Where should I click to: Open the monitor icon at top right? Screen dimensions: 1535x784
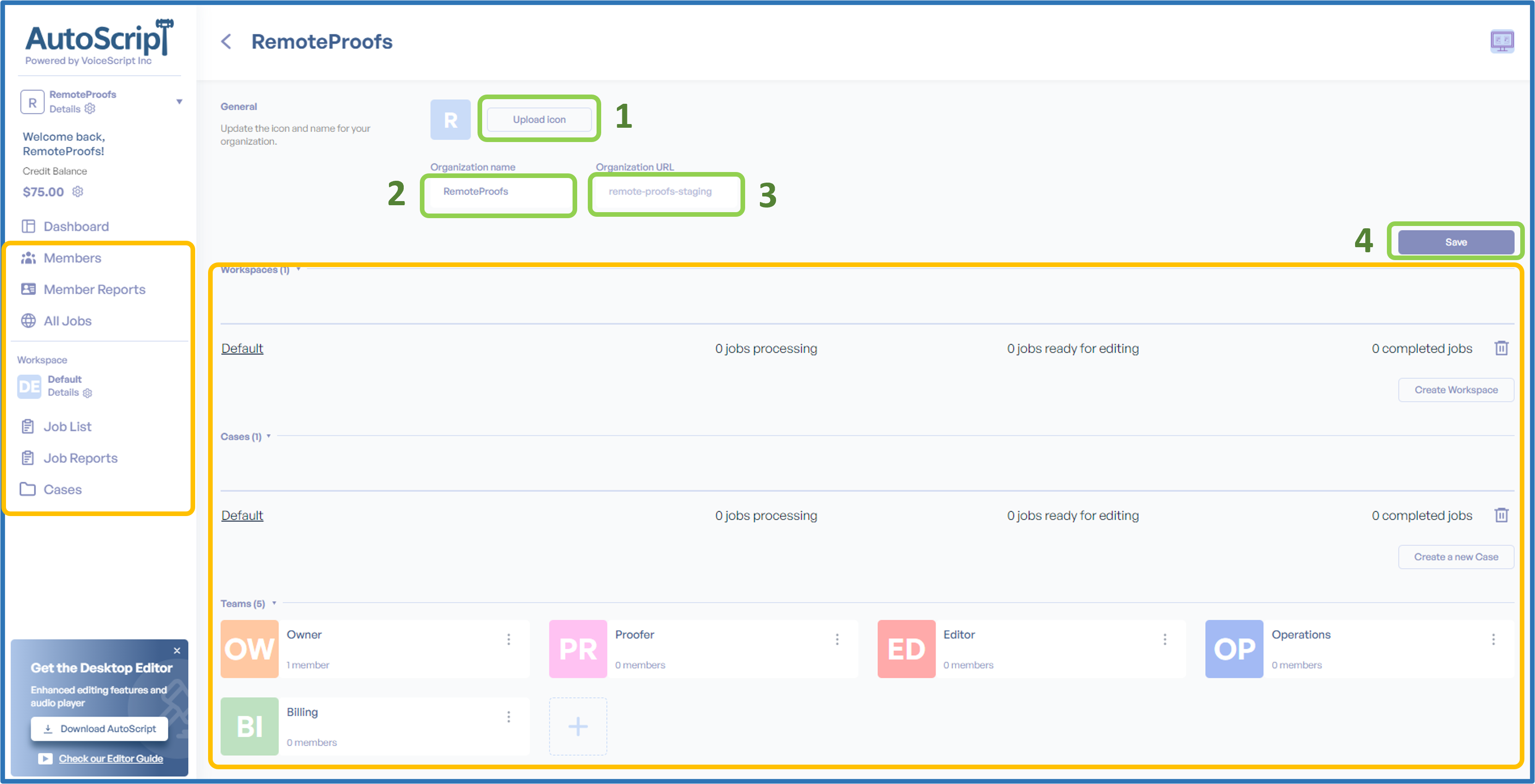(x=1502, y=42)
